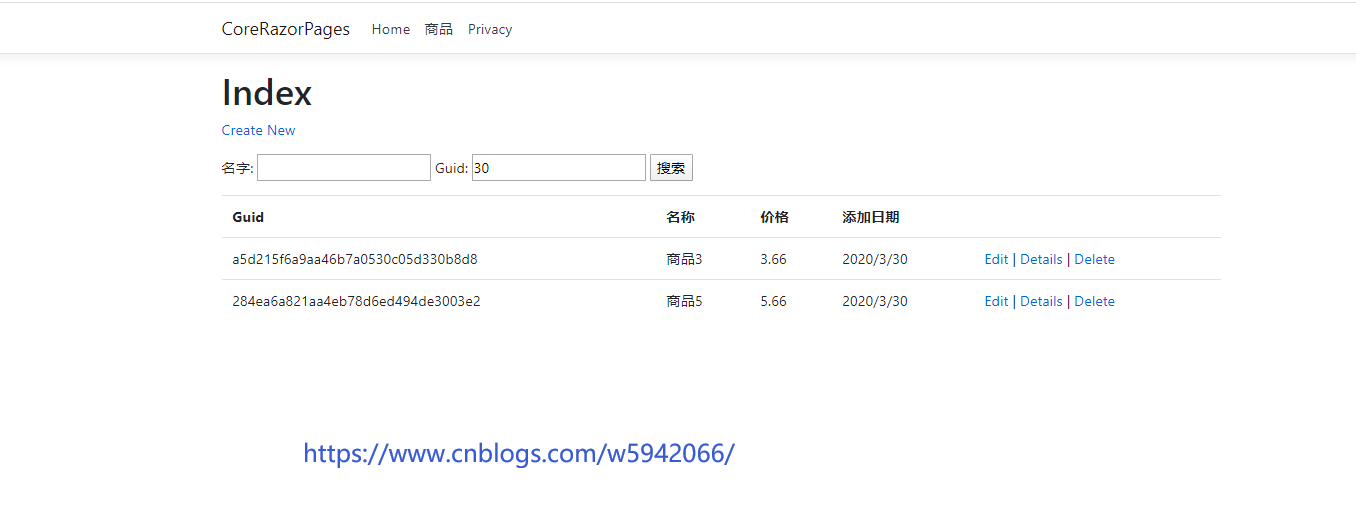The height and width of the screenshot is (528, 1356).
Task: Click the Create New link
Action: click(258, 130)
